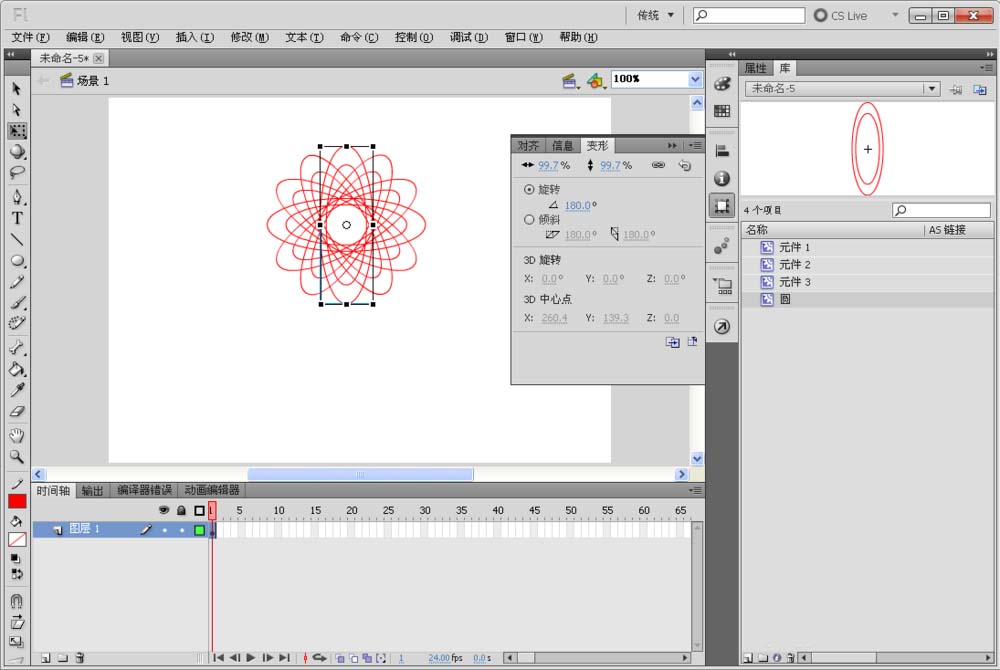Screen dimensions: 1000x670
Task: Pick the Lasso tool
Action: 17,173
